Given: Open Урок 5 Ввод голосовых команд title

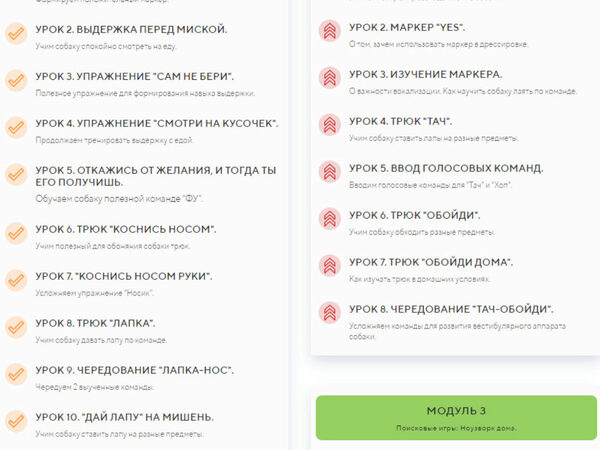Looking at the screenshot, I should pyautogui.click(x=446, y=168).
